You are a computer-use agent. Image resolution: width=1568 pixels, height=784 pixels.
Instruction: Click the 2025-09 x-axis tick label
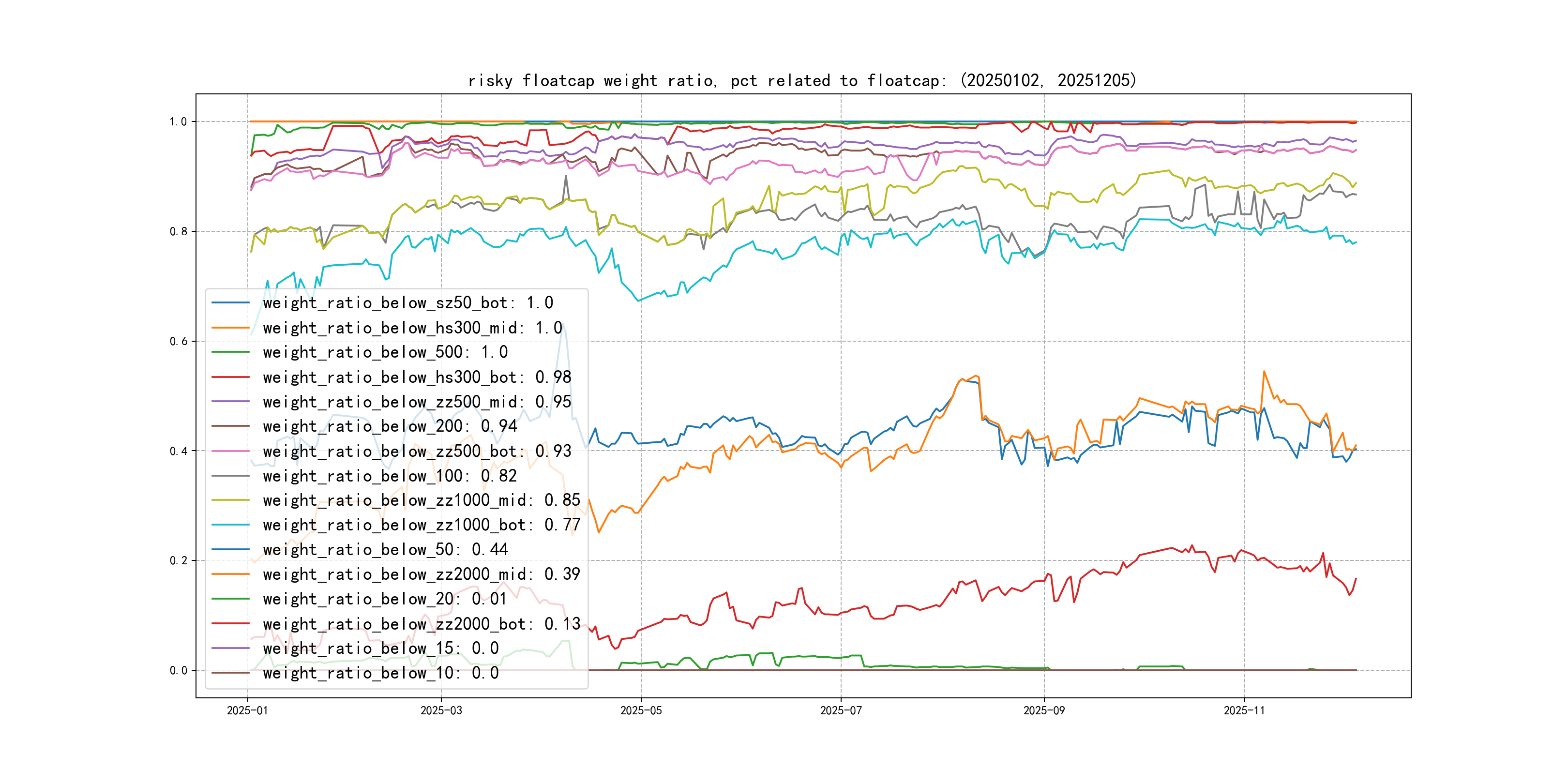click(1044, 710)
